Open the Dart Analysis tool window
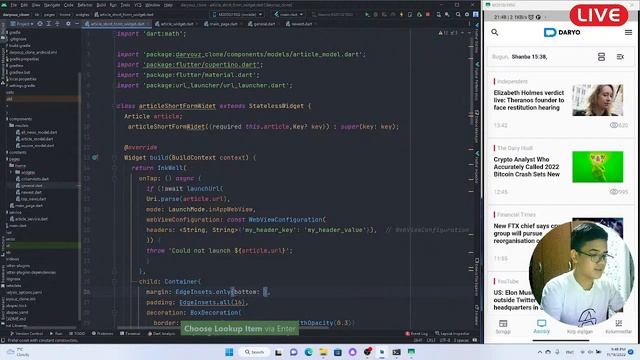 click(x=161, y=333)
